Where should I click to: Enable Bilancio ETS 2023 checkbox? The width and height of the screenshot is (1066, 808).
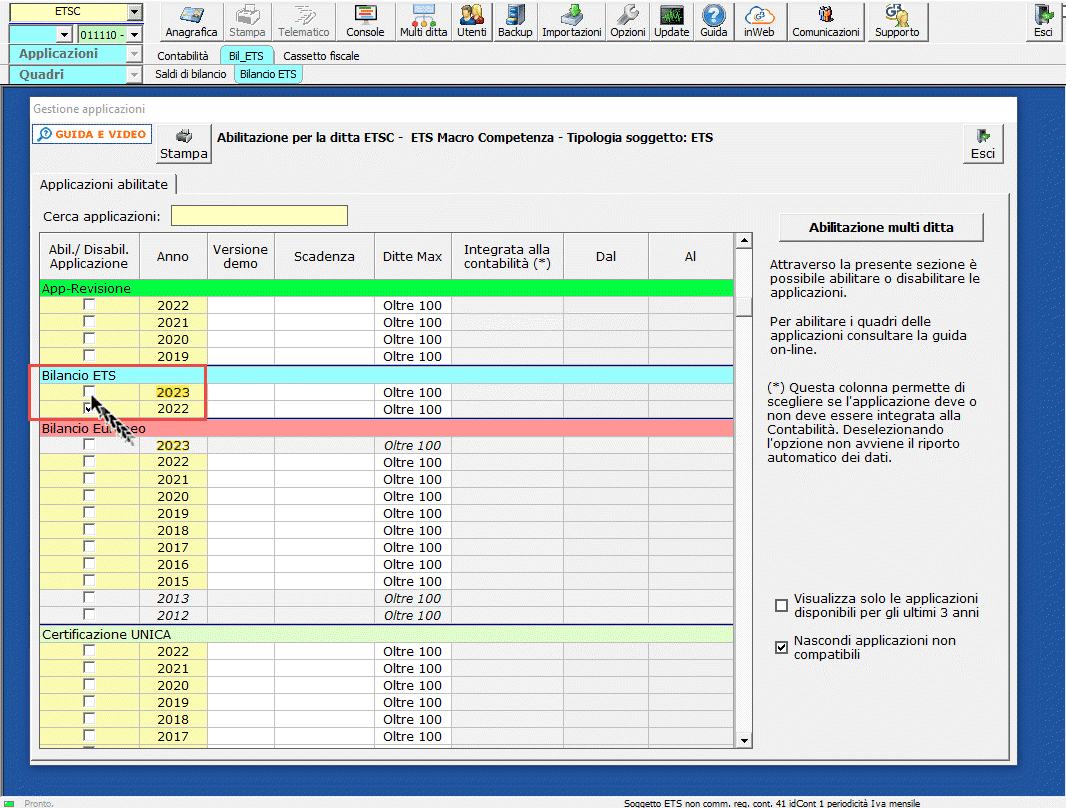point(89,391)
